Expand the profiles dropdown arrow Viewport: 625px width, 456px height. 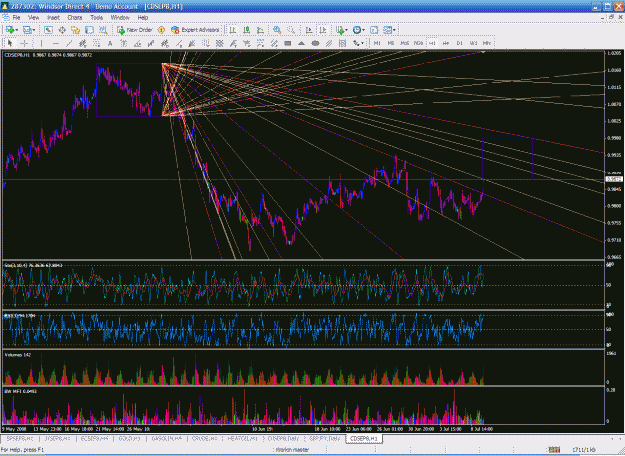point(34,30)
